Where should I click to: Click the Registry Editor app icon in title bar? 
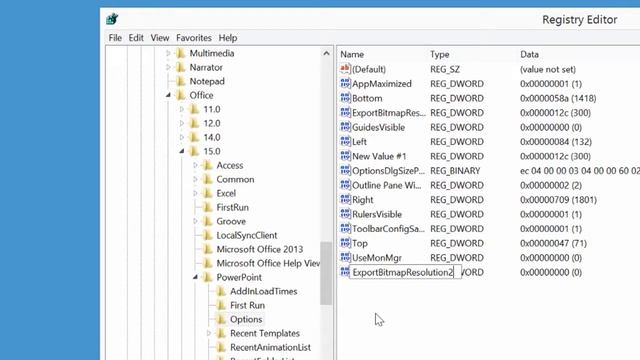pyautogui.click(x=112, y=19)
